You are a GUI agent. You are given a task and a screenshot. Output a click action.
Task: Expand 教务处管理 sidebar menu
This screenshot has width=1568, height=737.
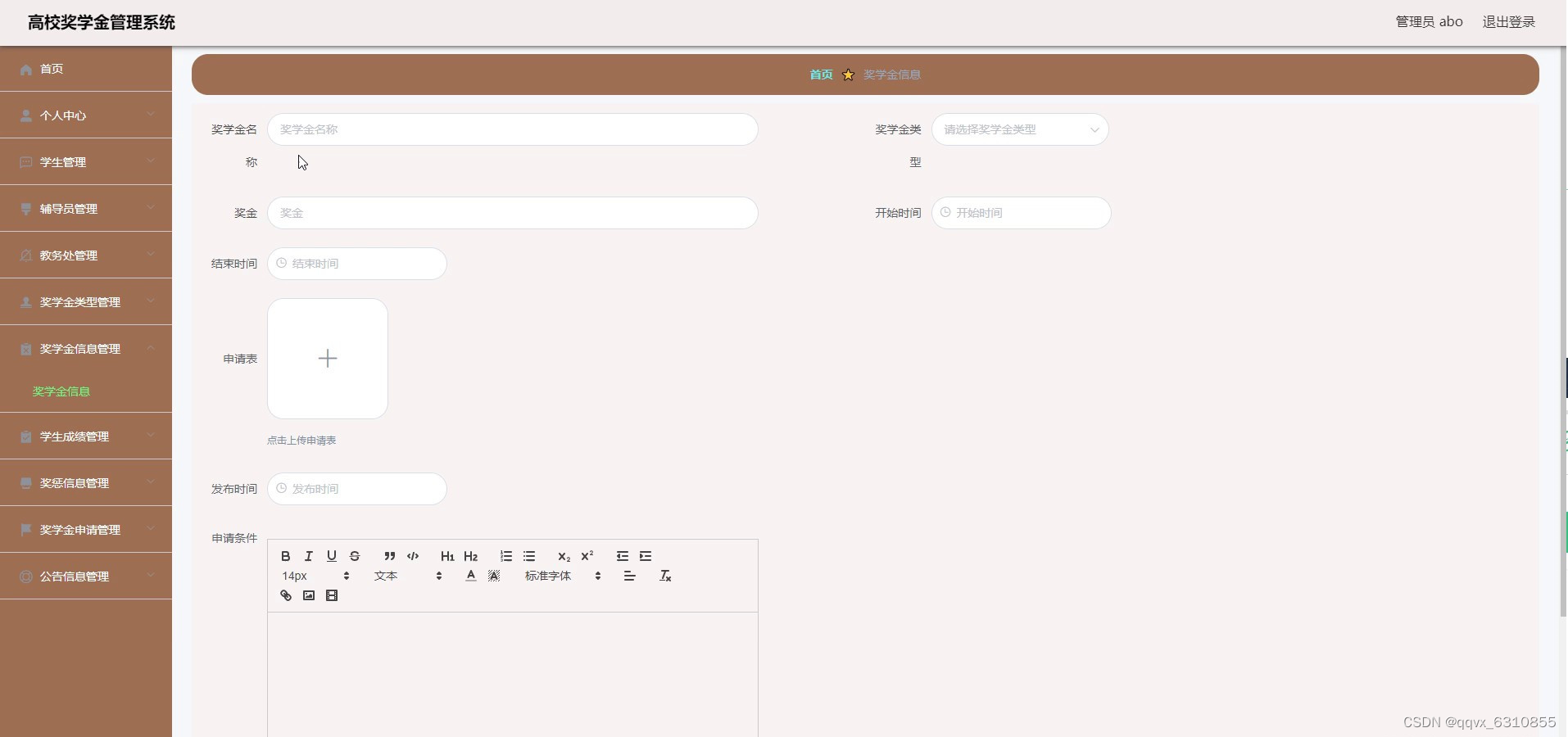pos(86,255)
